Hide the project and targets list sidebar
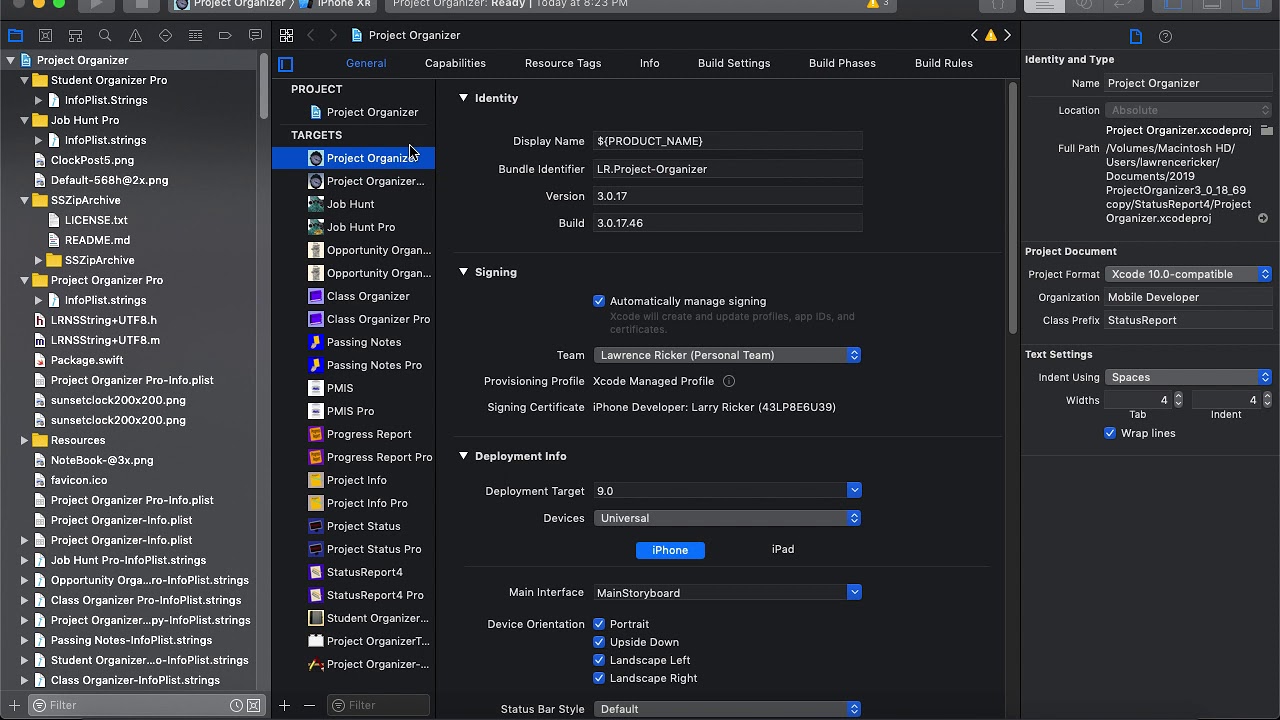Viewport: 1280px width, 720px height. [x=286, y=64]
